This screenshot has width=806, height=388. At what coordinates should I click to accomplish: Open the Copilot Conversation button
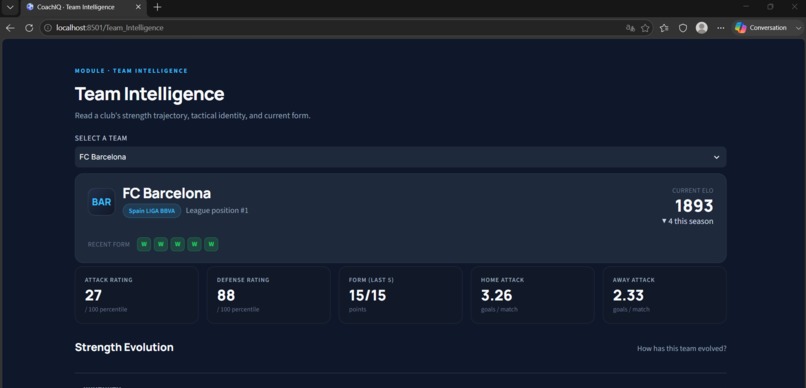(x=761, y=28)
